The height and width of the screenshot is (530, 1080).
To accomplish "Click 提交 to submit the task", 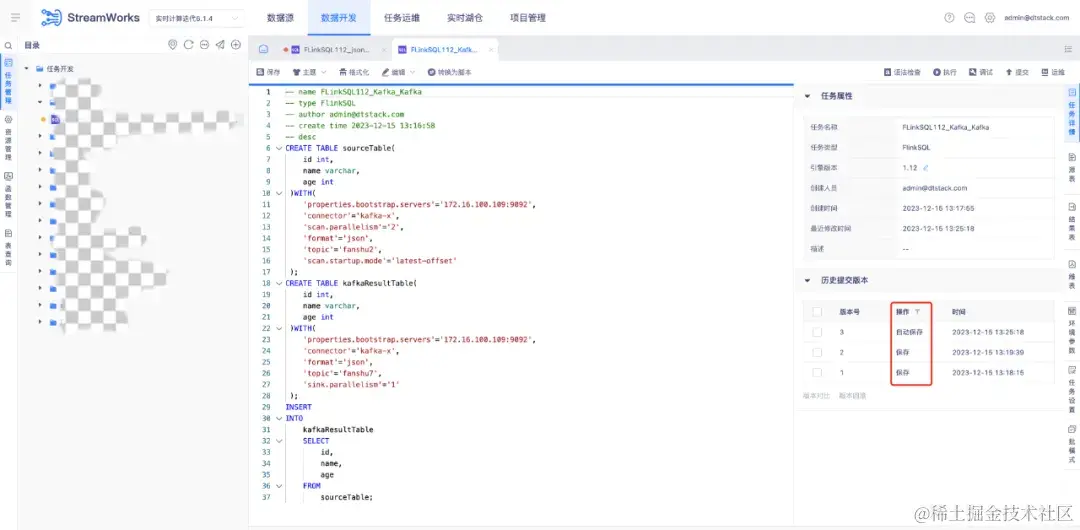I will [x=1017, y=72].
